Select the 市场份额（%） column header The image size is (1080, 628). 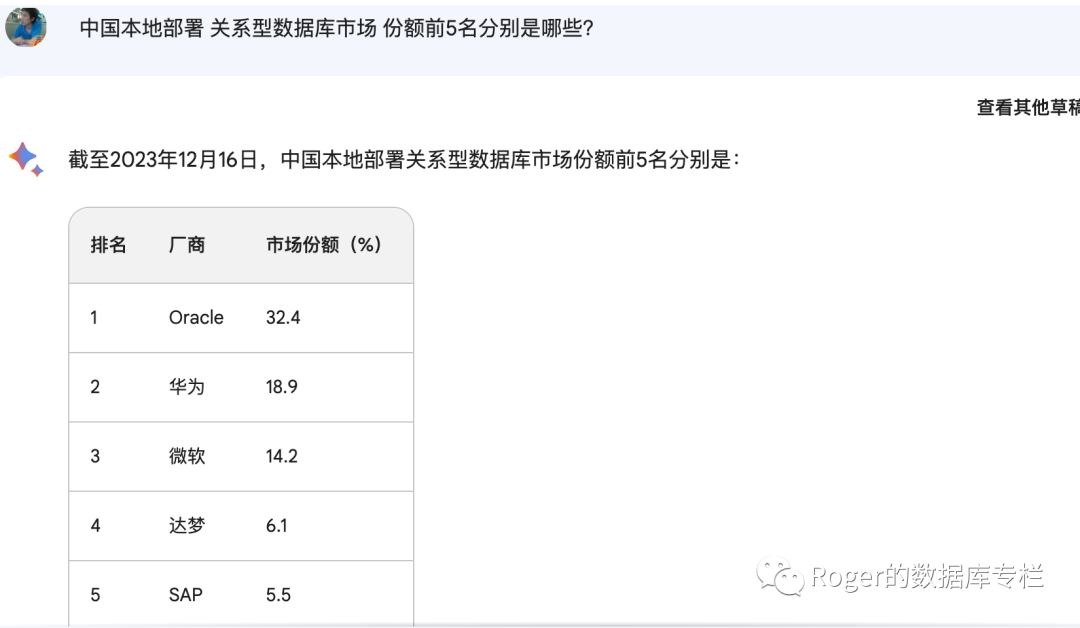click(x=324, y=244)
